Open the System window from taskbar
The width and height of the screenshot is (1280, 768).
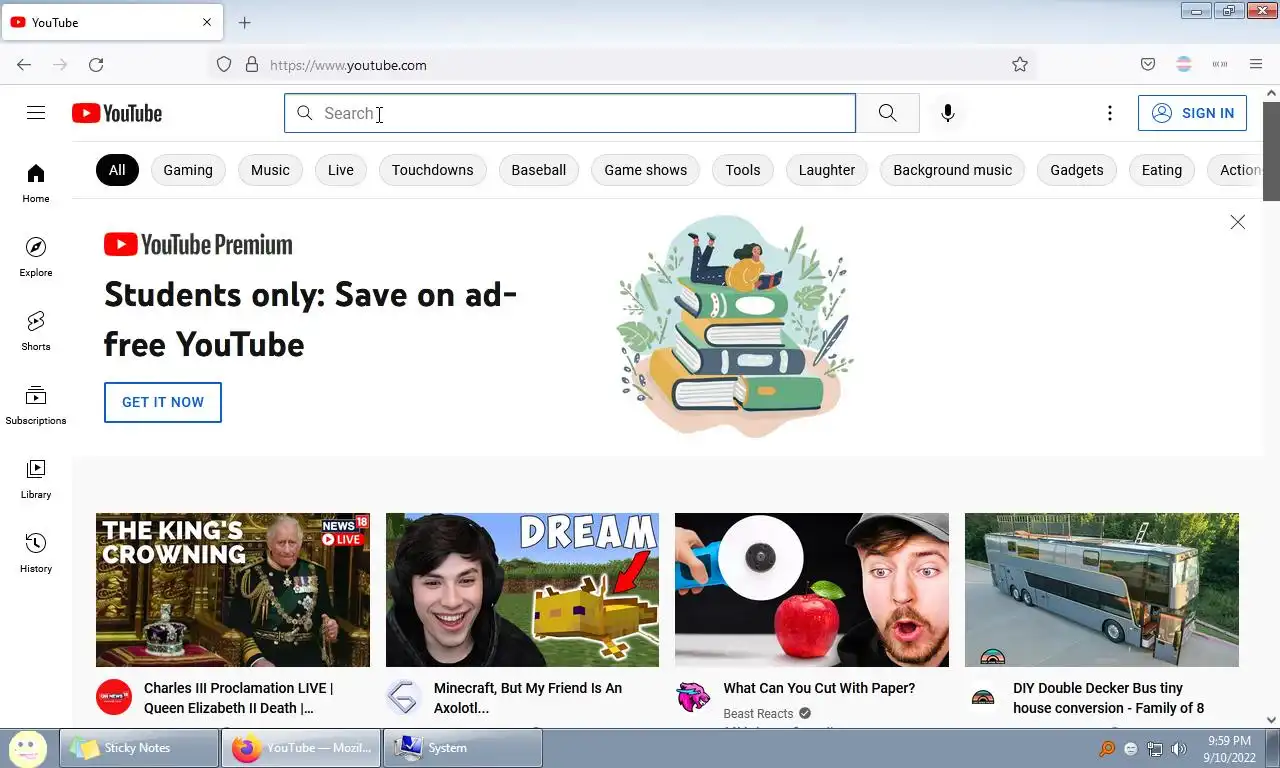[x=464, y=748]
